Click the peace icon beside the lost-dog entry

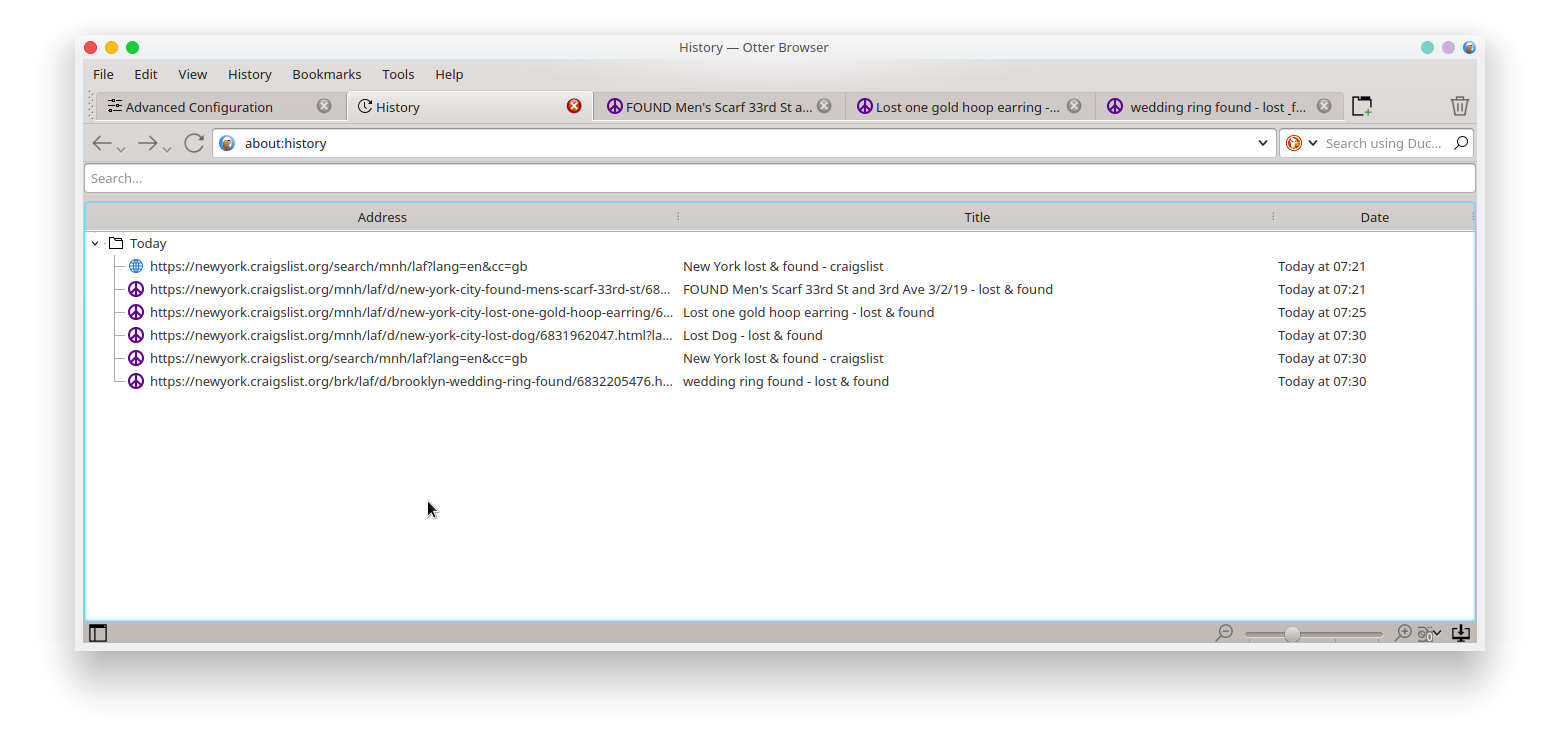(136, 335)
